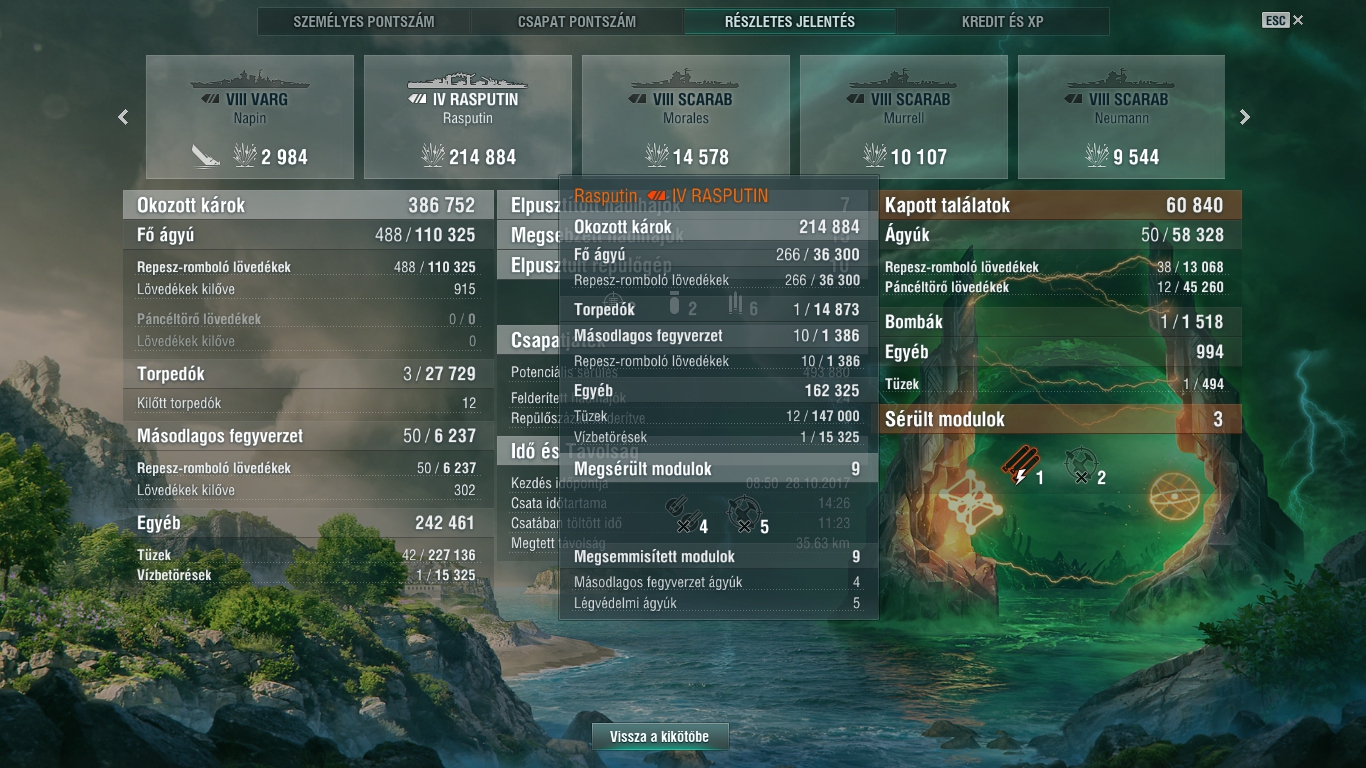Screen dimensions: 1366x768
Task: Show previous ships with the left arrow
Action: [123, 117]
